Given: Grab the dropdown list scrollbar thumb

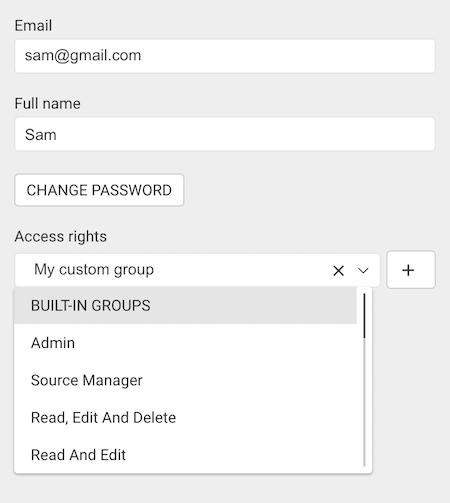Looking at the screenshot, I should 364,316.
